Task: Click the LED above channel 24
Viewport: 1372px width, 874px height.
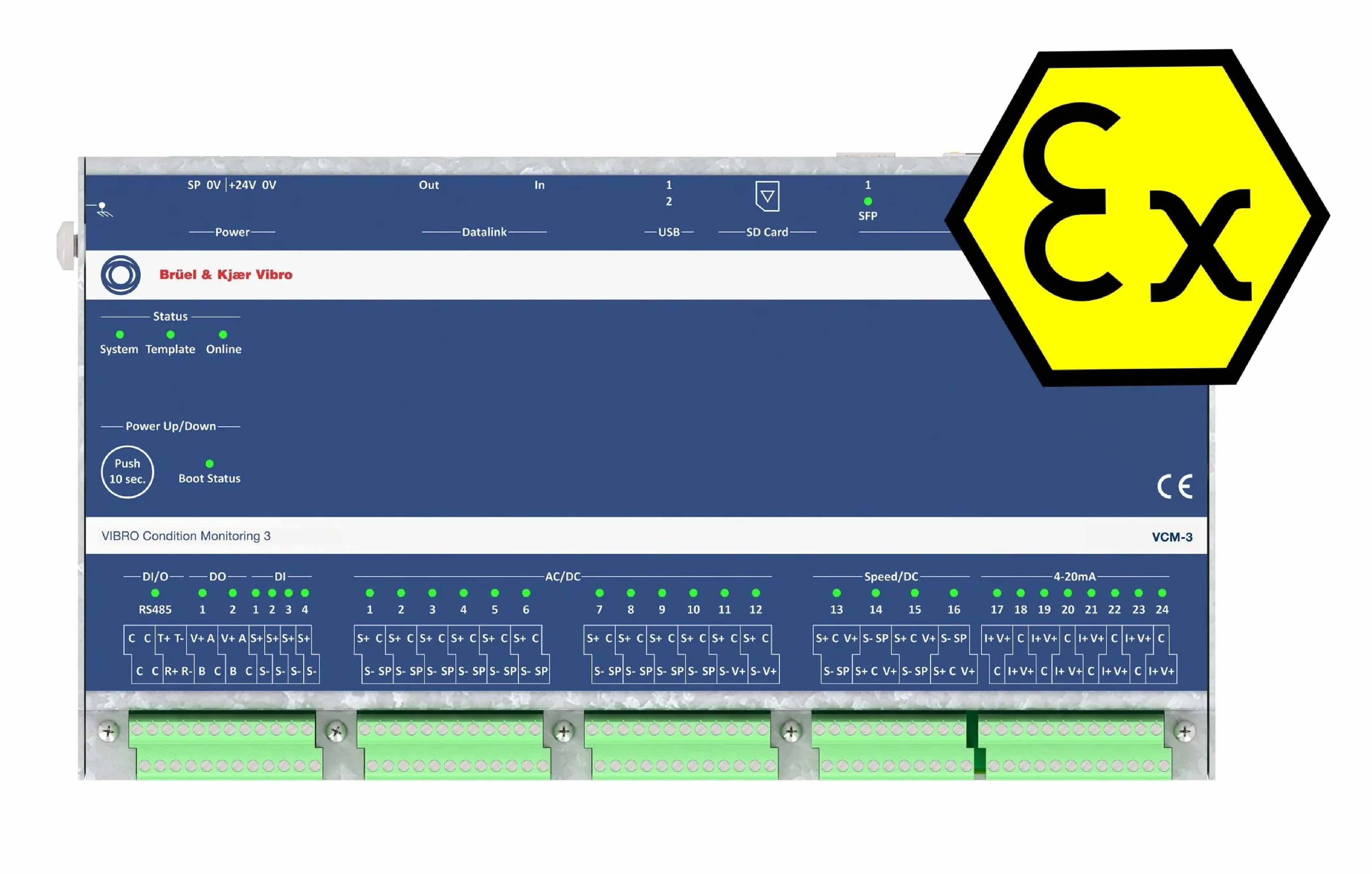Action: (1162, 593)
